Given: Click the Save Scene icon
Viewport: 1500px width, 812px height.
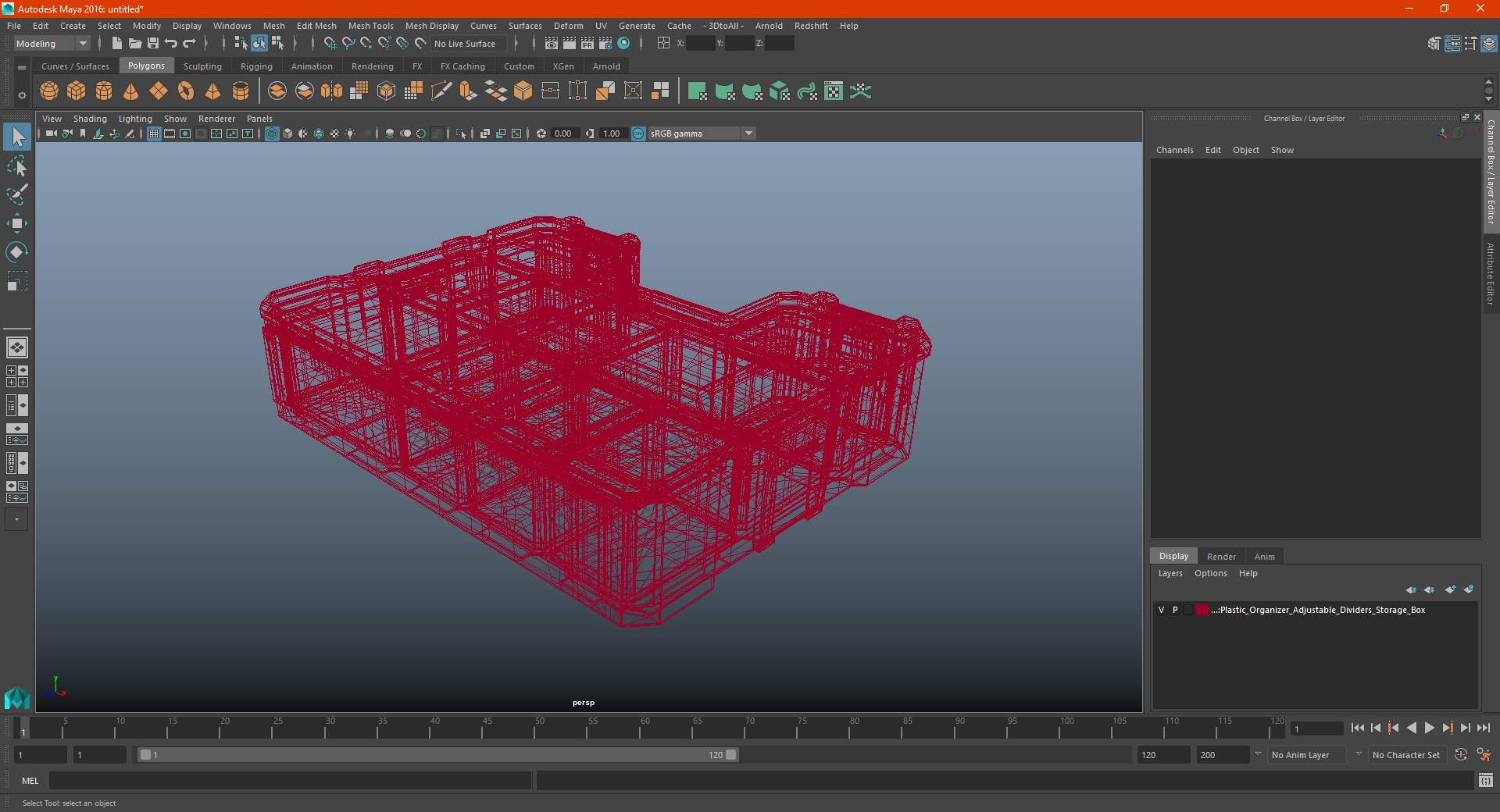Looking at the screenshot, I should point(153,44).
